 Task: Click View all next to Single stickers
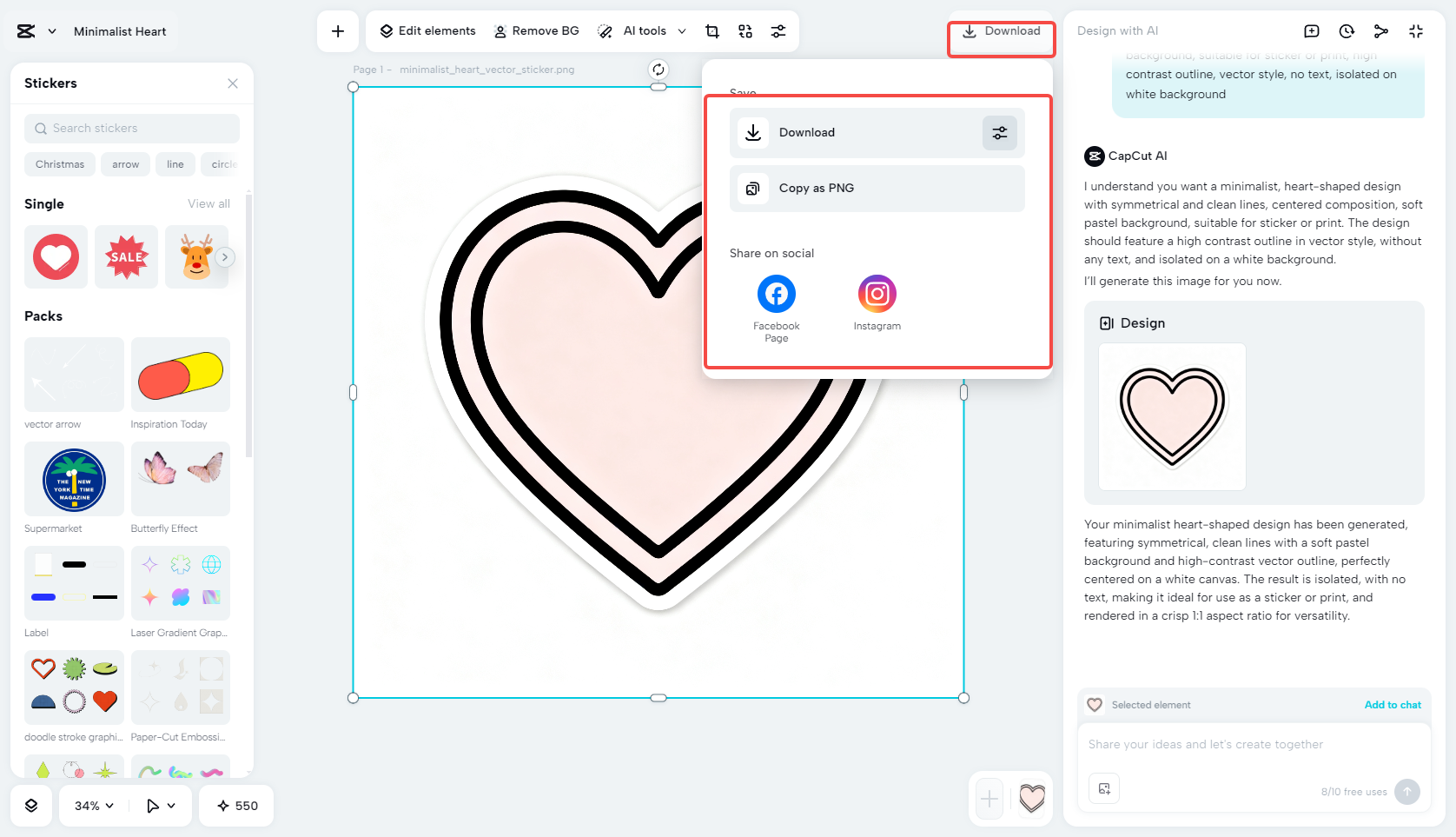(208, 203)
